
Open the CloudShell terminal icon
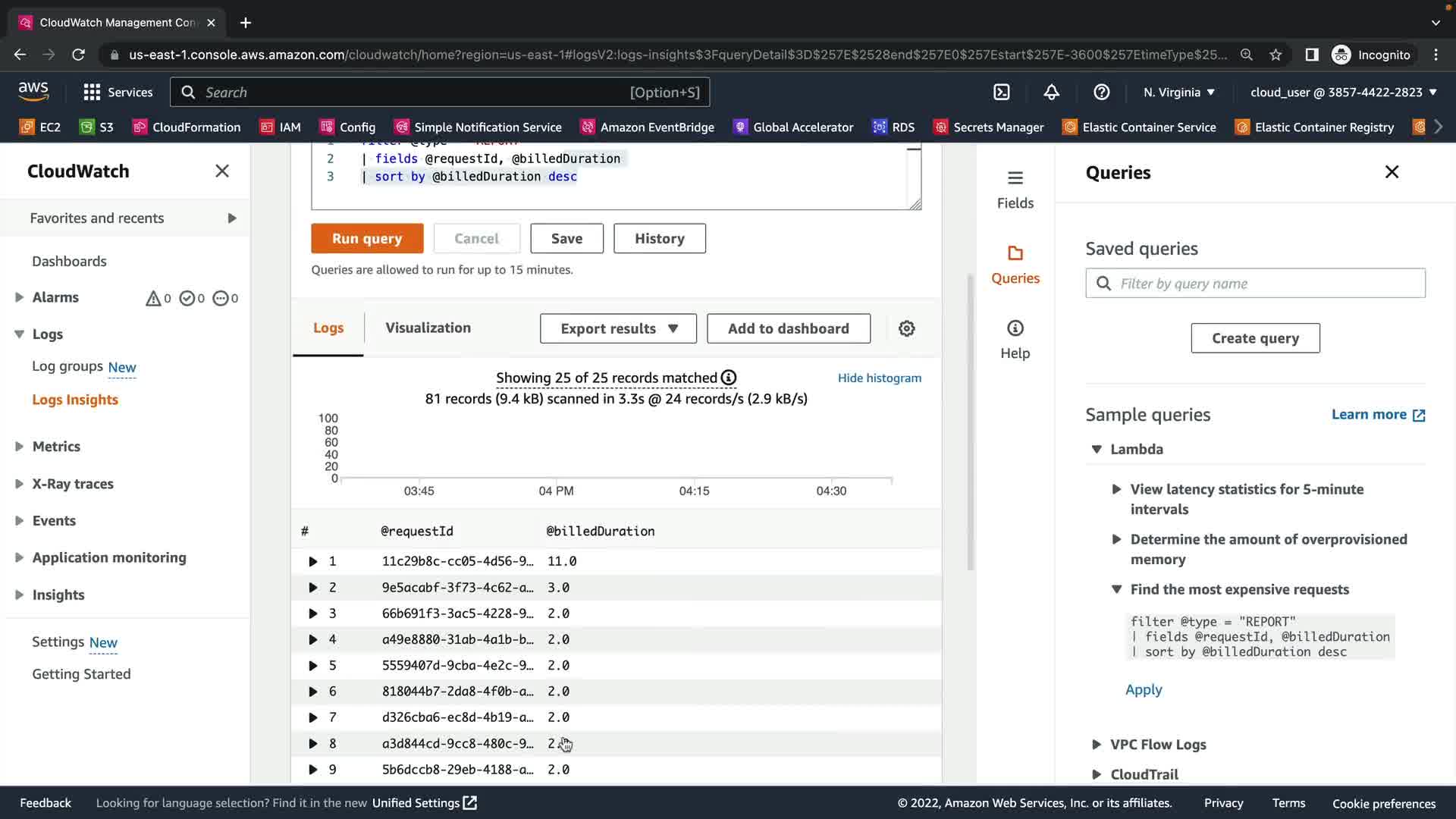[1002, 93]
